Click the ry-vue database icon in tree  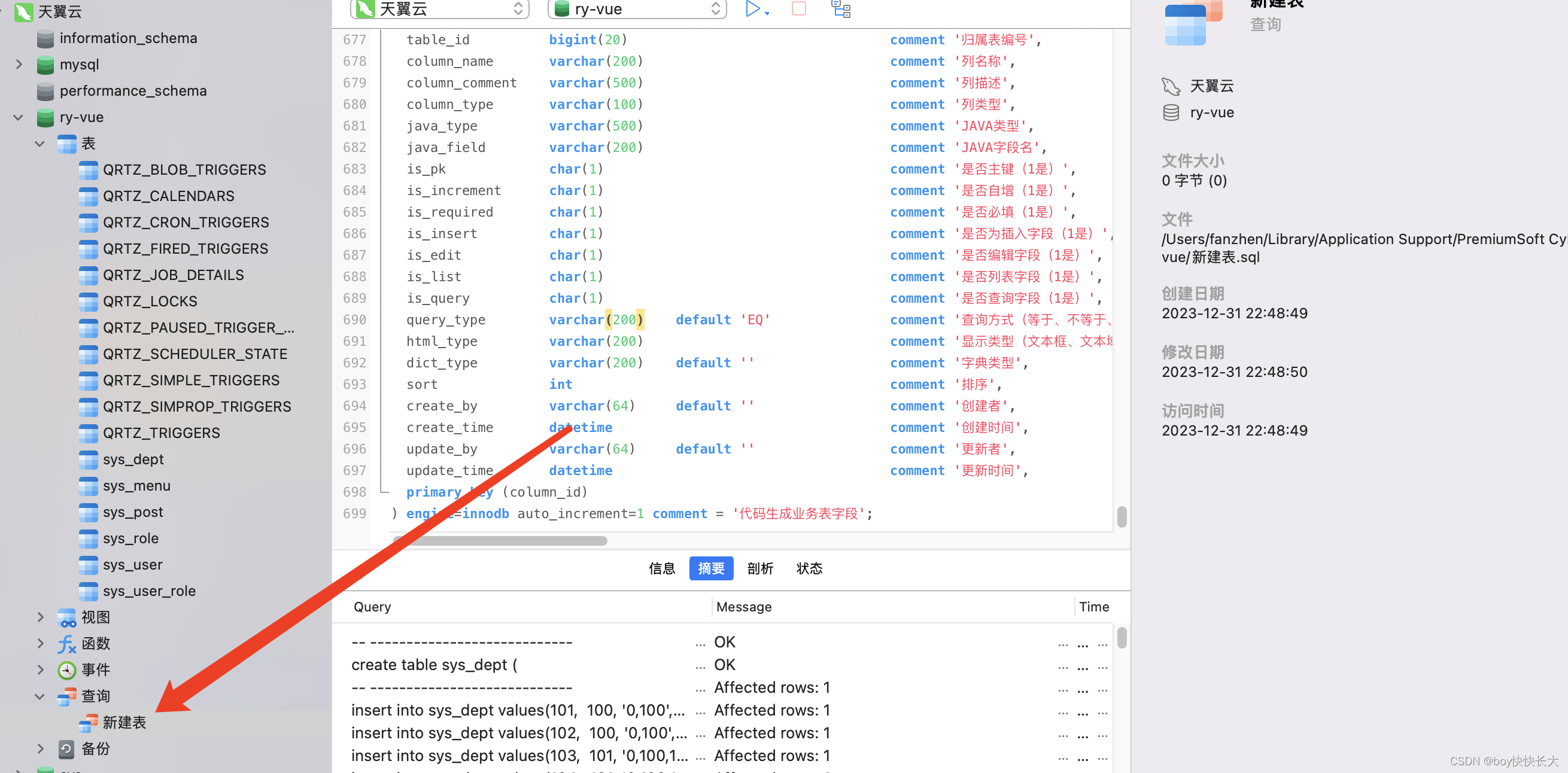45,117
